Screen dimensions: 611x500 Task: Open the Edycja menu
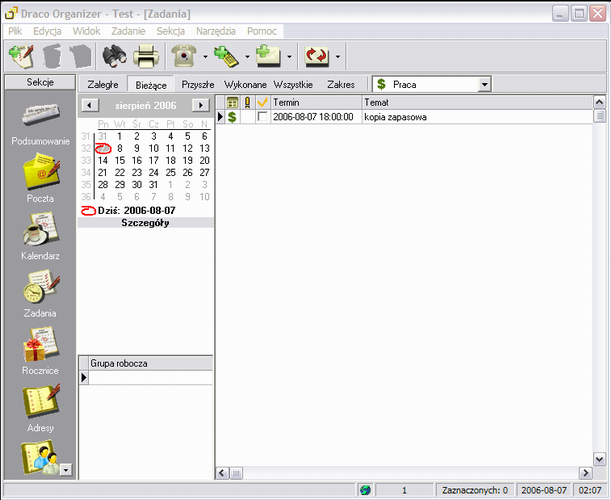[x=47, y=31]
